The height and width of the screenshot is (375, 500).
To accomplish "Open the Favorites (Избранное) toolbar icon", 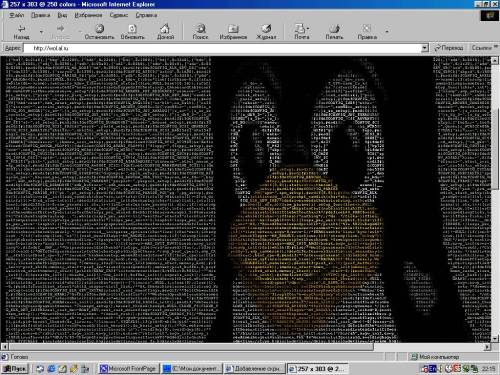I will pos(233,29).
